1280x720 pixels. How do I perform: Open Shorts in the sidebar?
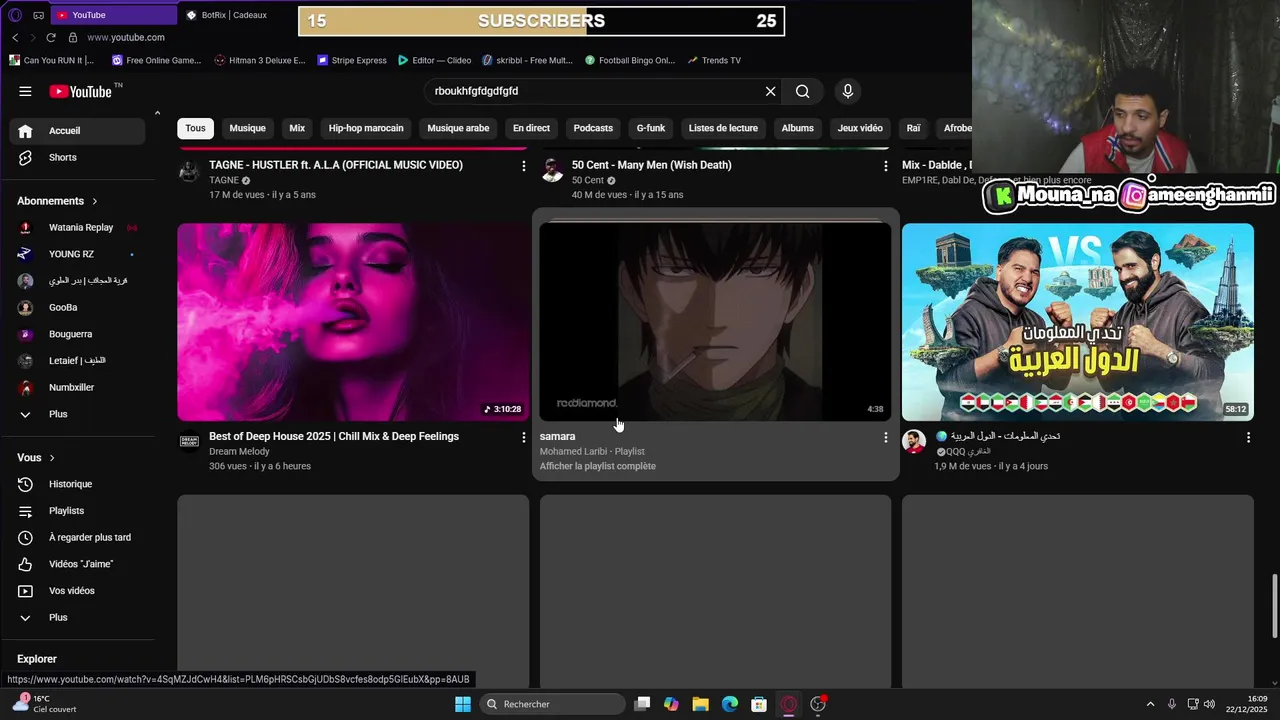[77, 157]
